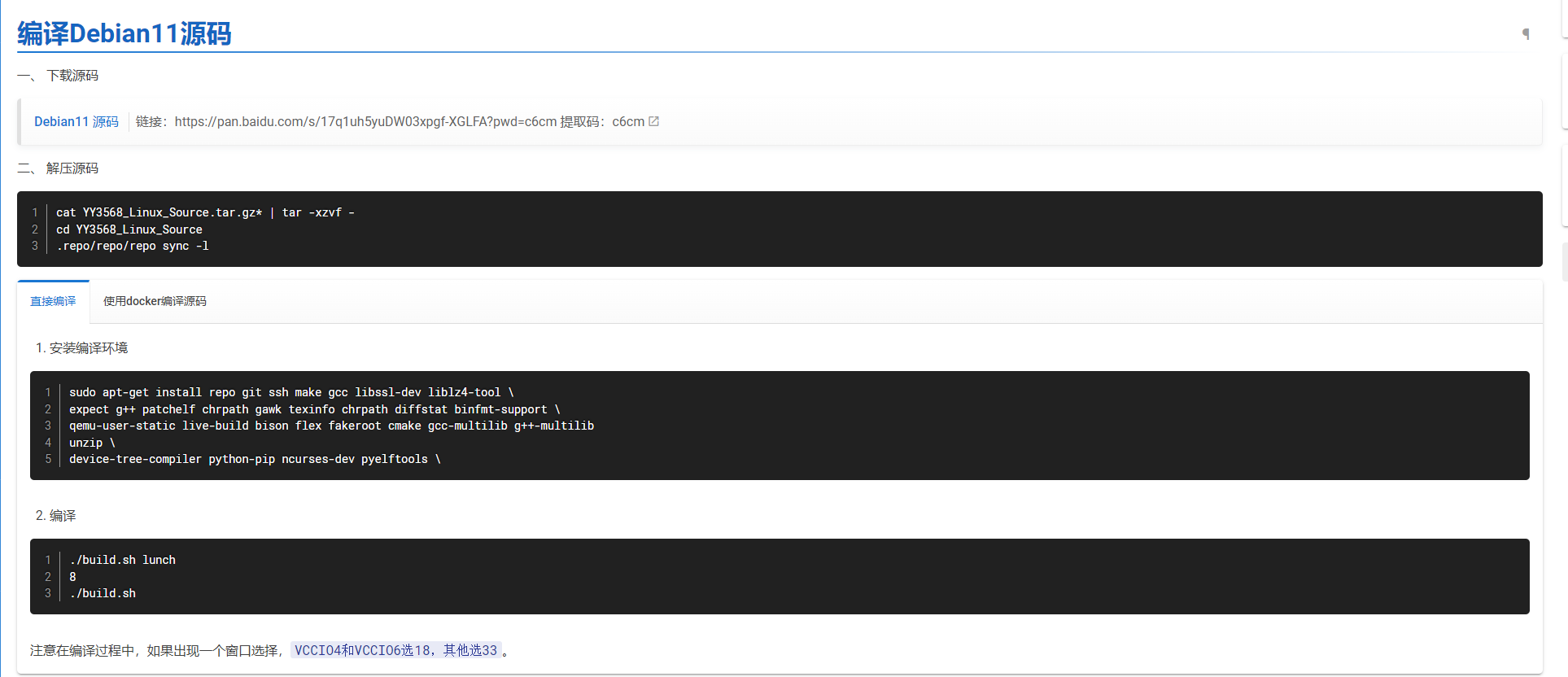Click the 'device-tree-compiler python-pip' code line
The width and height of the screenshot is (1568, 677).
click(254, 459)
